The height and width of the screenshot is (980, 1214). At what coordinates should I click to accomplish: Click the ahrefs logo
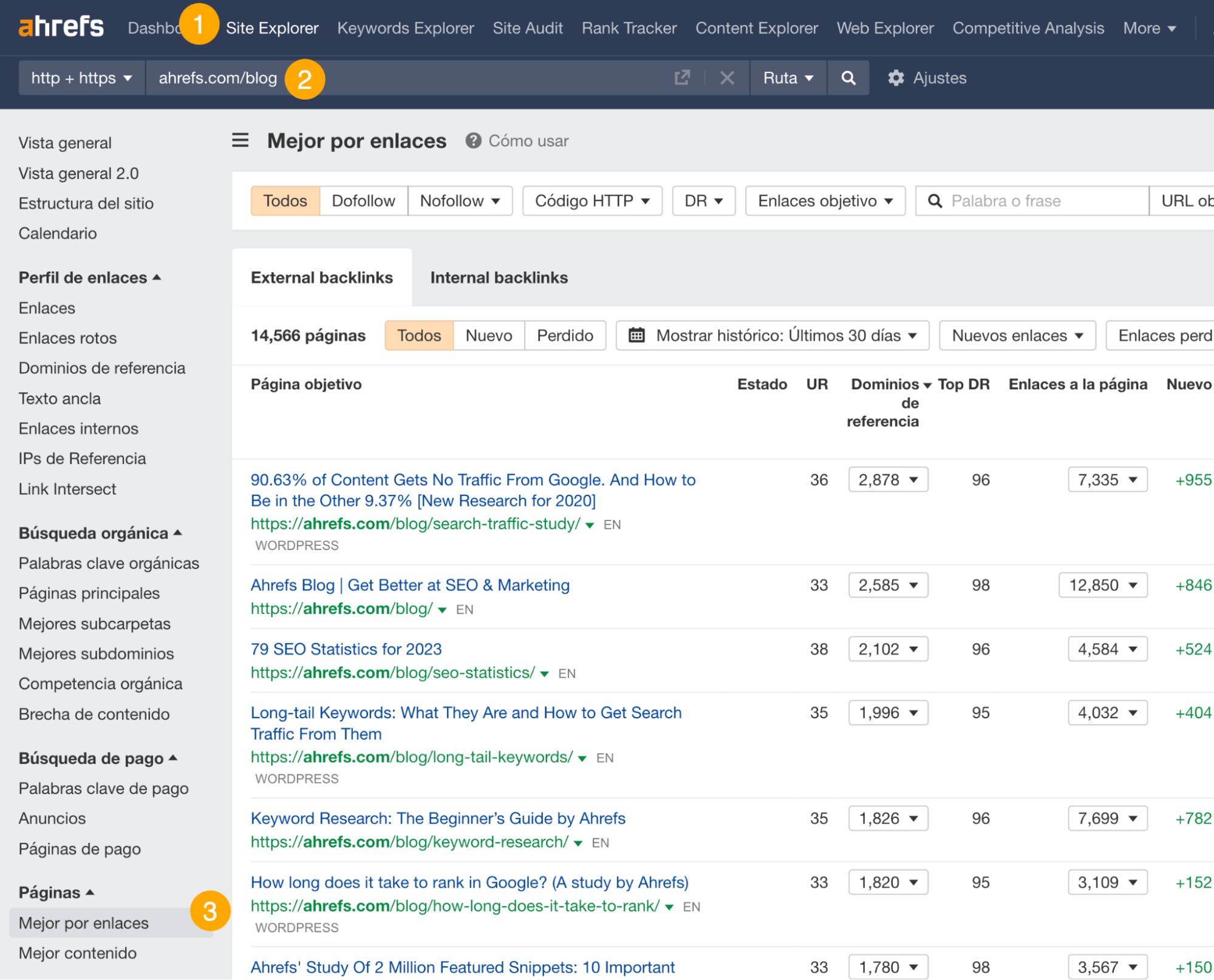[x=61, y=26]
